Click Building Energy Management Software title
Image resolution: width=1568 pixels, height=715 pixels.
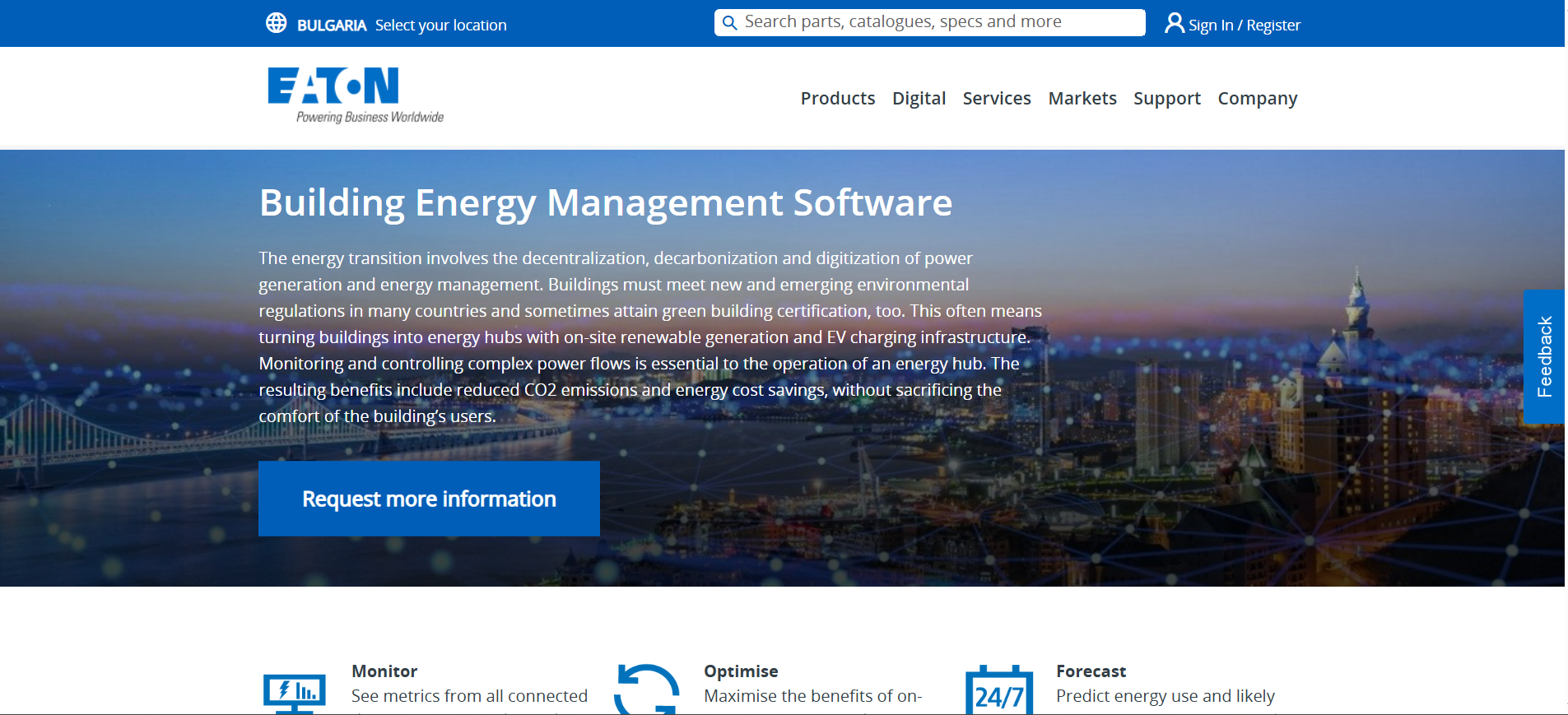[606, 203]
